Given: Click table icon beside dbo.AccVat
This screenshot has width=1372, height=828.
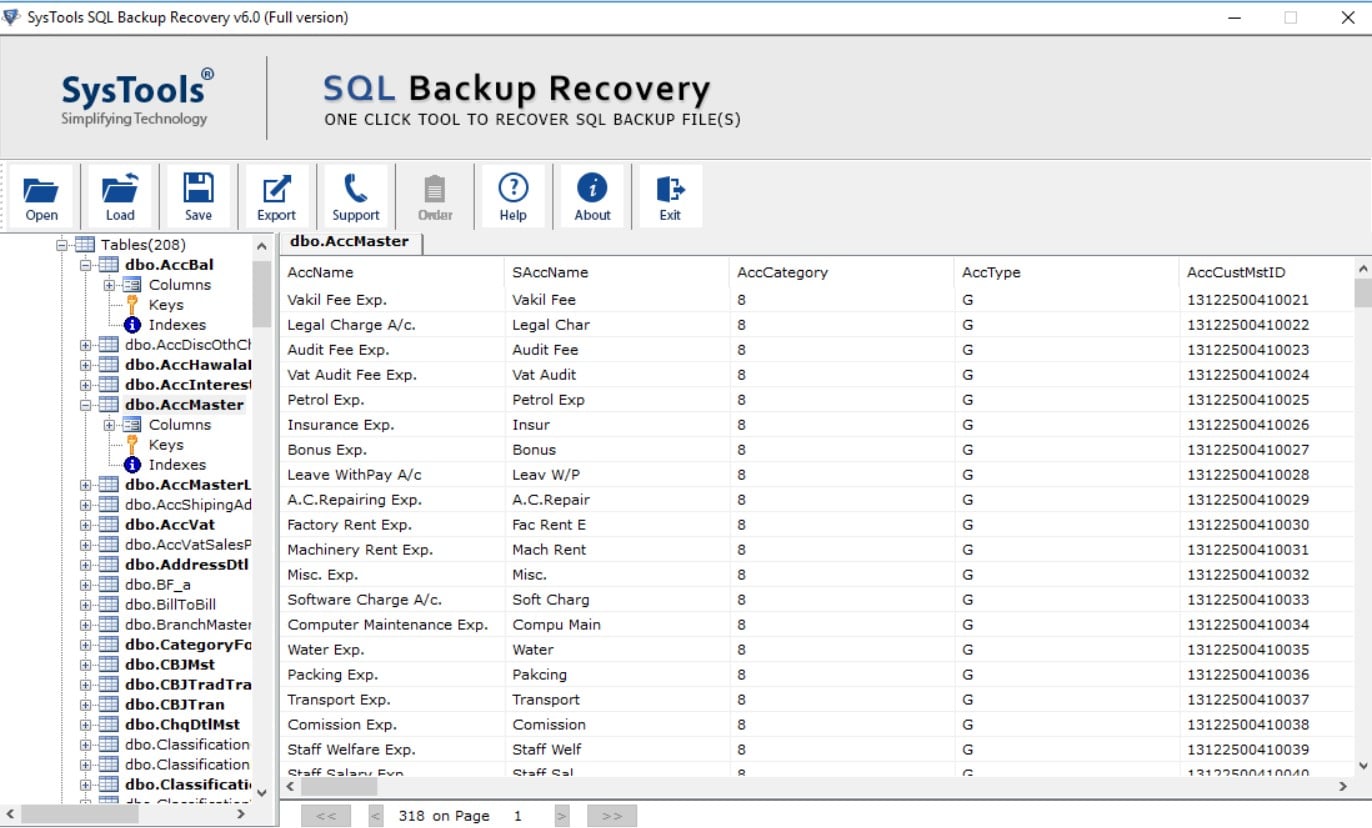Looking at the screenshot, I should click(109, 525).
